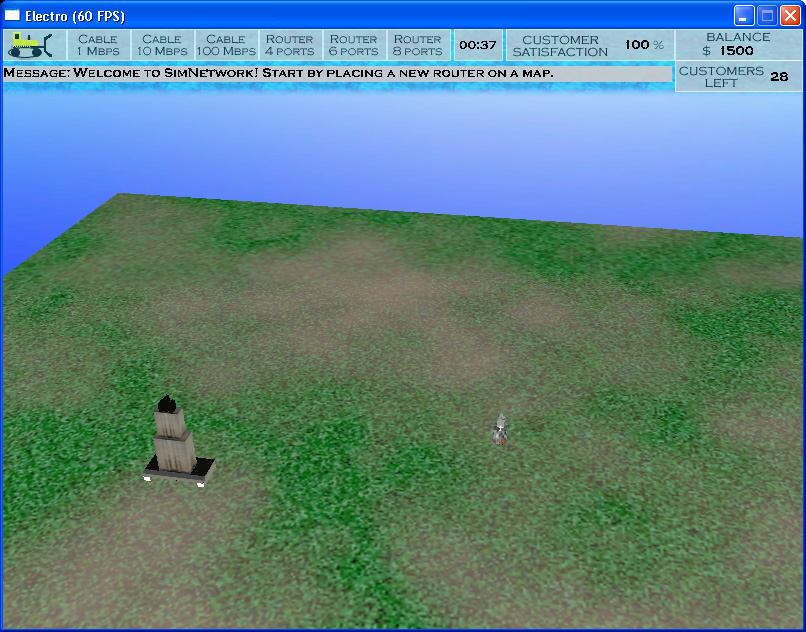Click the blue sky area above the terrain
This screenshot has height=632, width=806.
click(x=400, y=140)
